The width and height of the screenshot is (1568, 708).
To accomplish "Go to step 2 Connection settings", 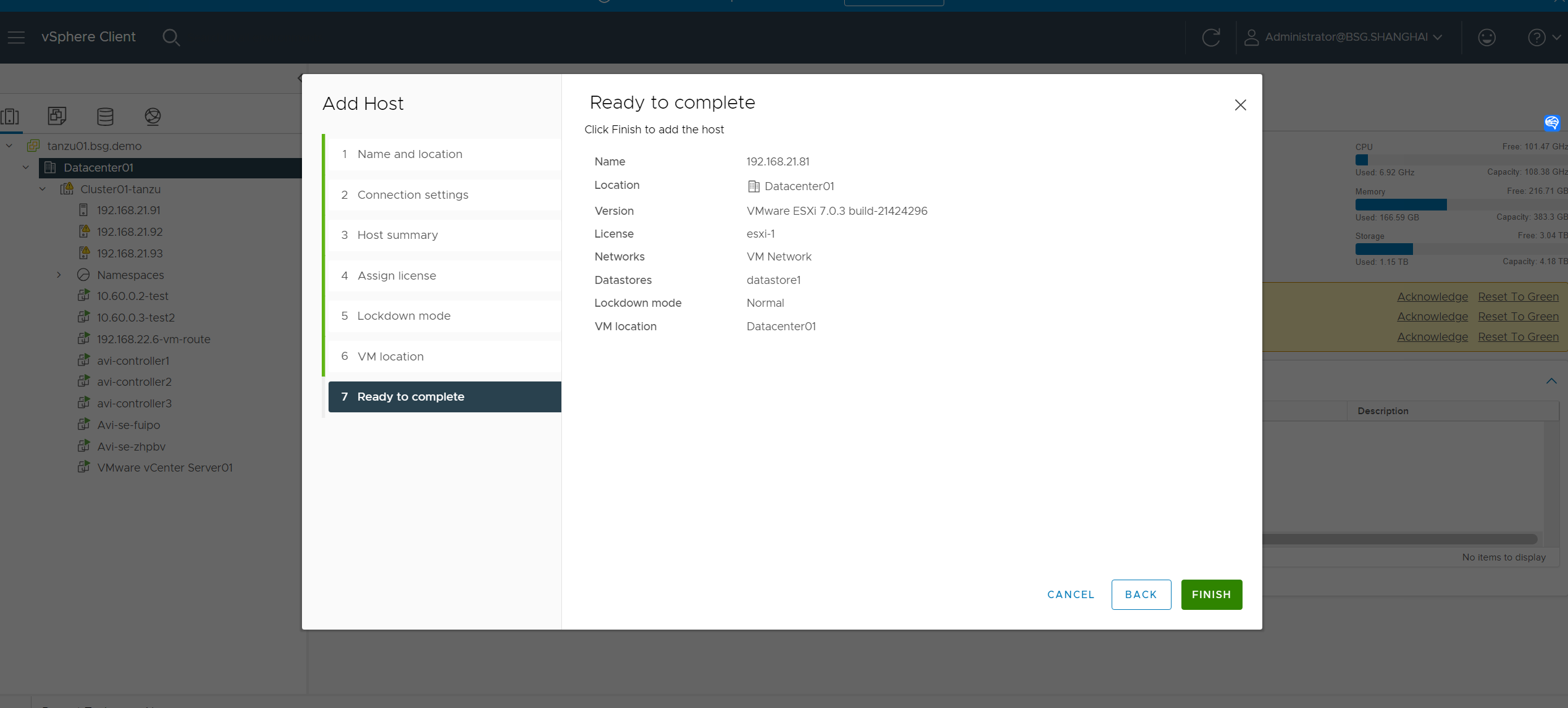I will (413, 195).
